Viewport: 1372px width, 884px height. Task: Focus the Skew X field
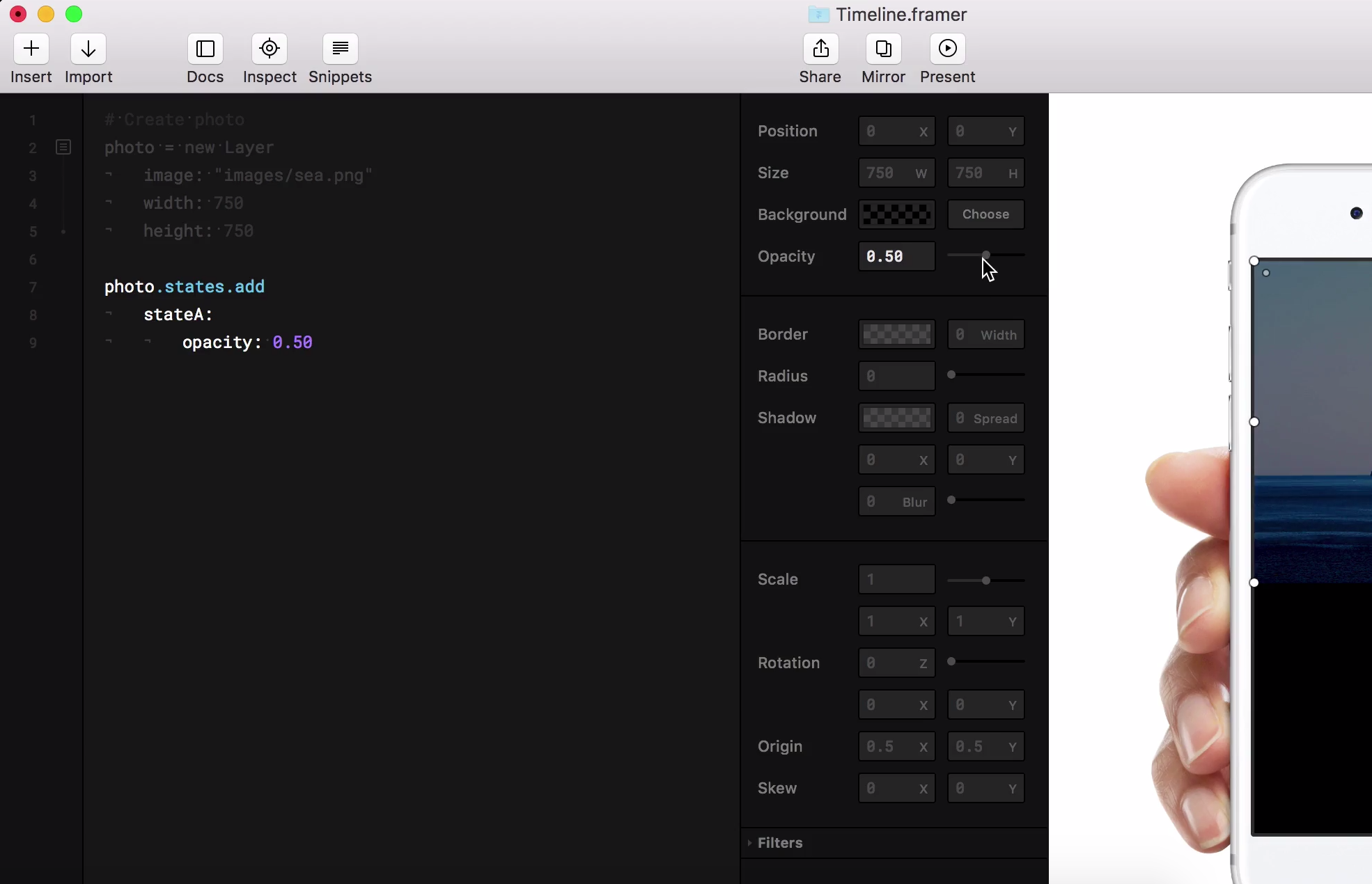(897, 788)
